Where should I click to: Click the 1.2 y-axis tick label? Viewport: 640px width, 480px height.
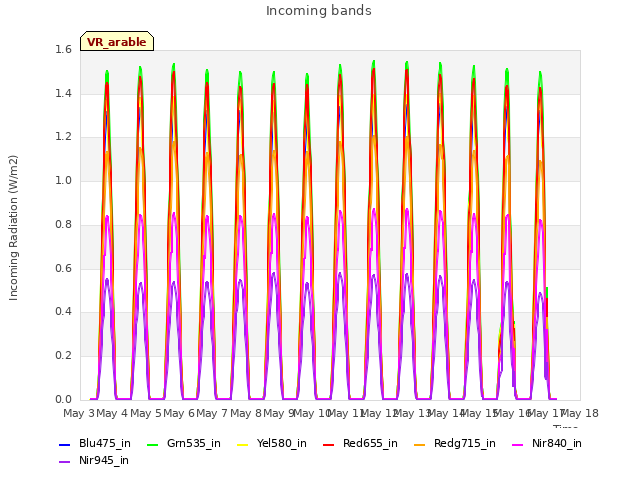click(x=63, y=137)
